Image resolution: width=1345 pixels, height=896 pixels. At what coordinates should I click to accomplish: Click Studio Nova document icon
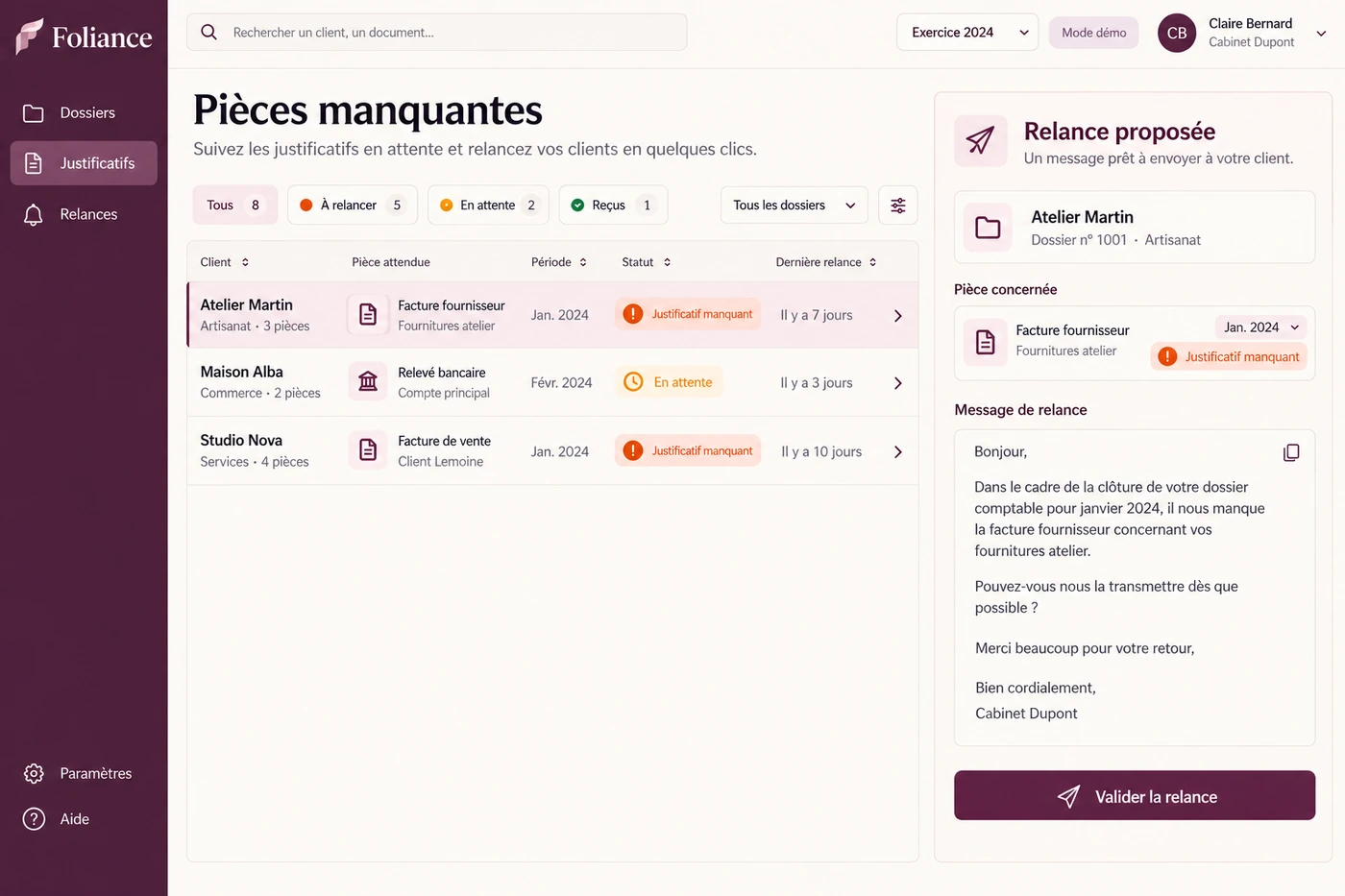click(368, 450)
